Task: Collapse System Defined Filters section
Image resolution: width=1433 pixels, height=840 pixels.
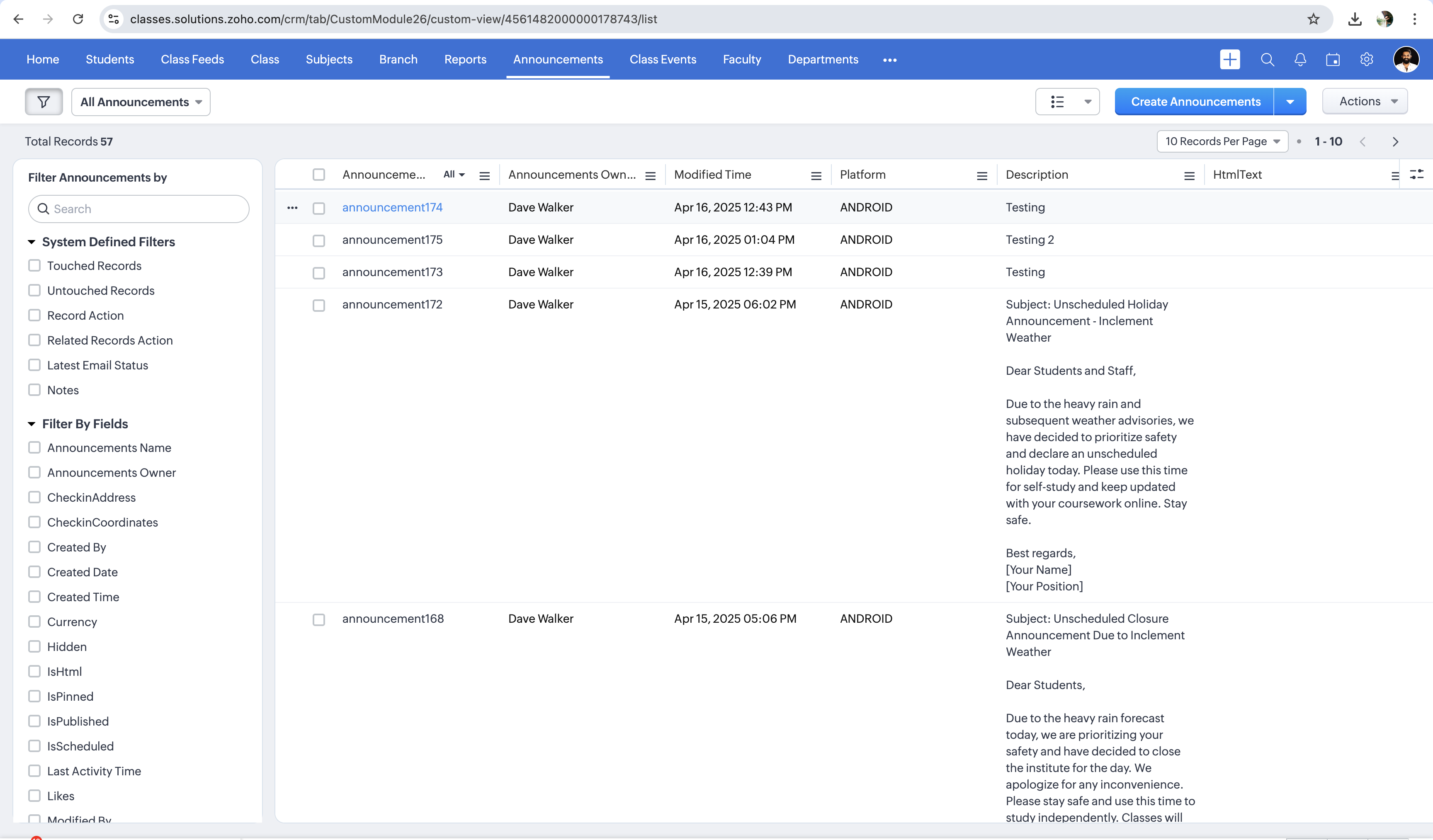Action: (x=31, y=242)
